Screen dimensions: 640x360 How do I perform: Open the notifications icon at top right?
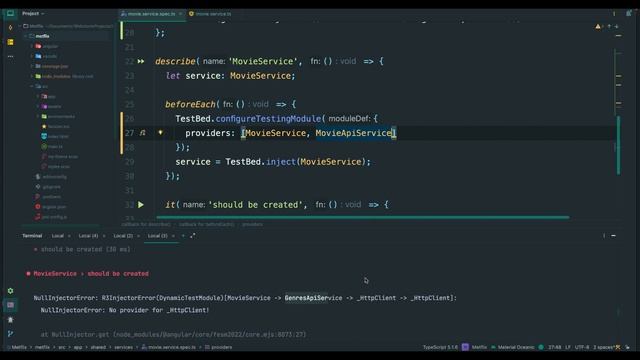click(x=629, y=13)
